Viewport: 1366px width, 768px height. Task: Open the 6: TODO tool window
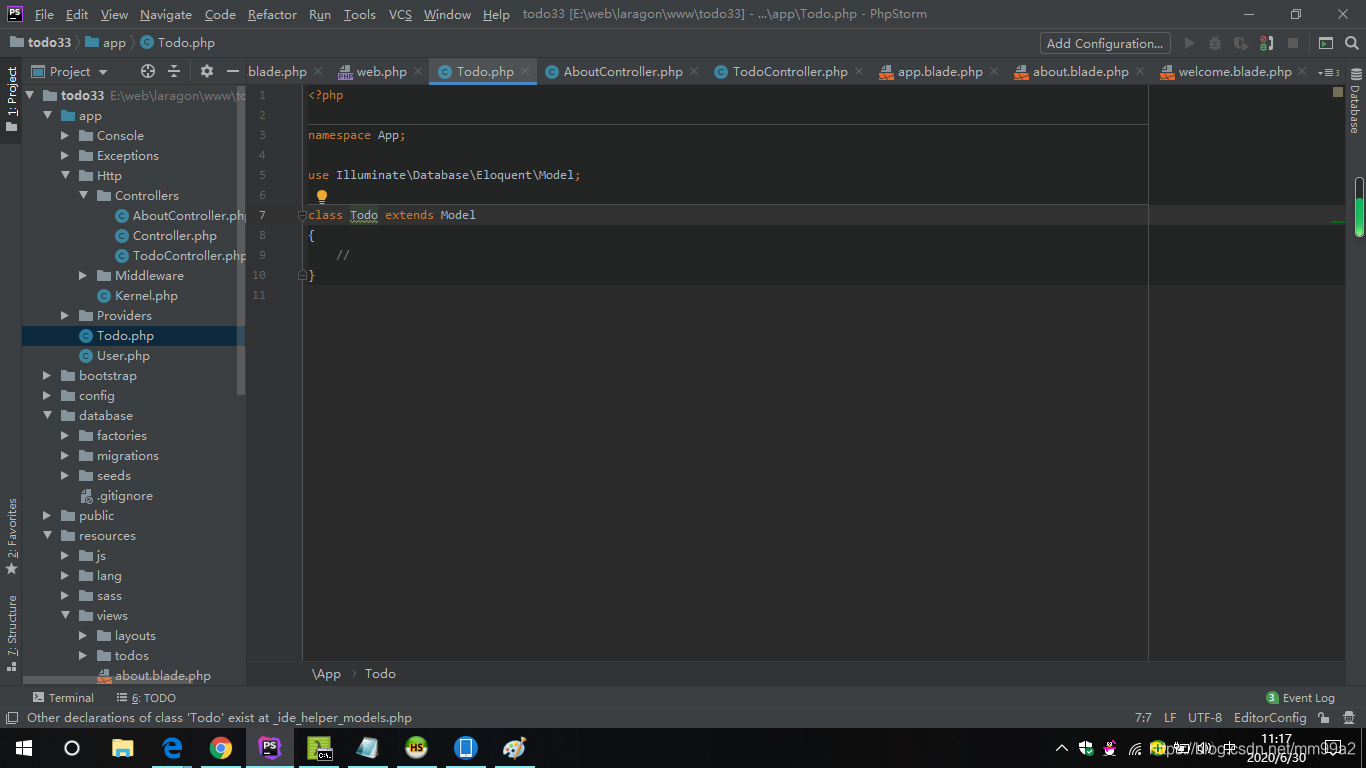coord(146,698)
